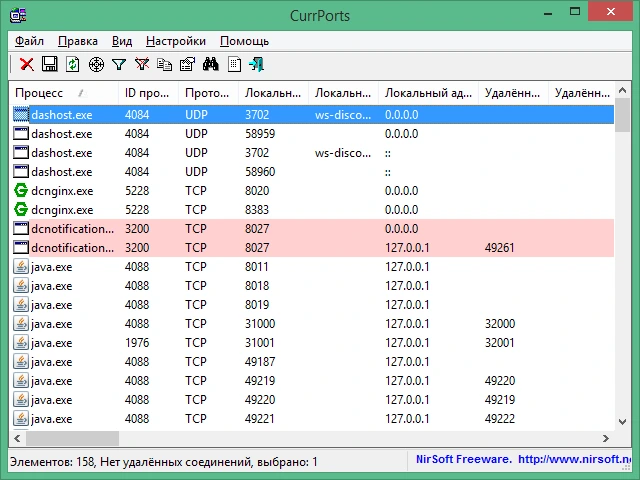
Task: Click the HTML report page icon
Action: [234, 64]
